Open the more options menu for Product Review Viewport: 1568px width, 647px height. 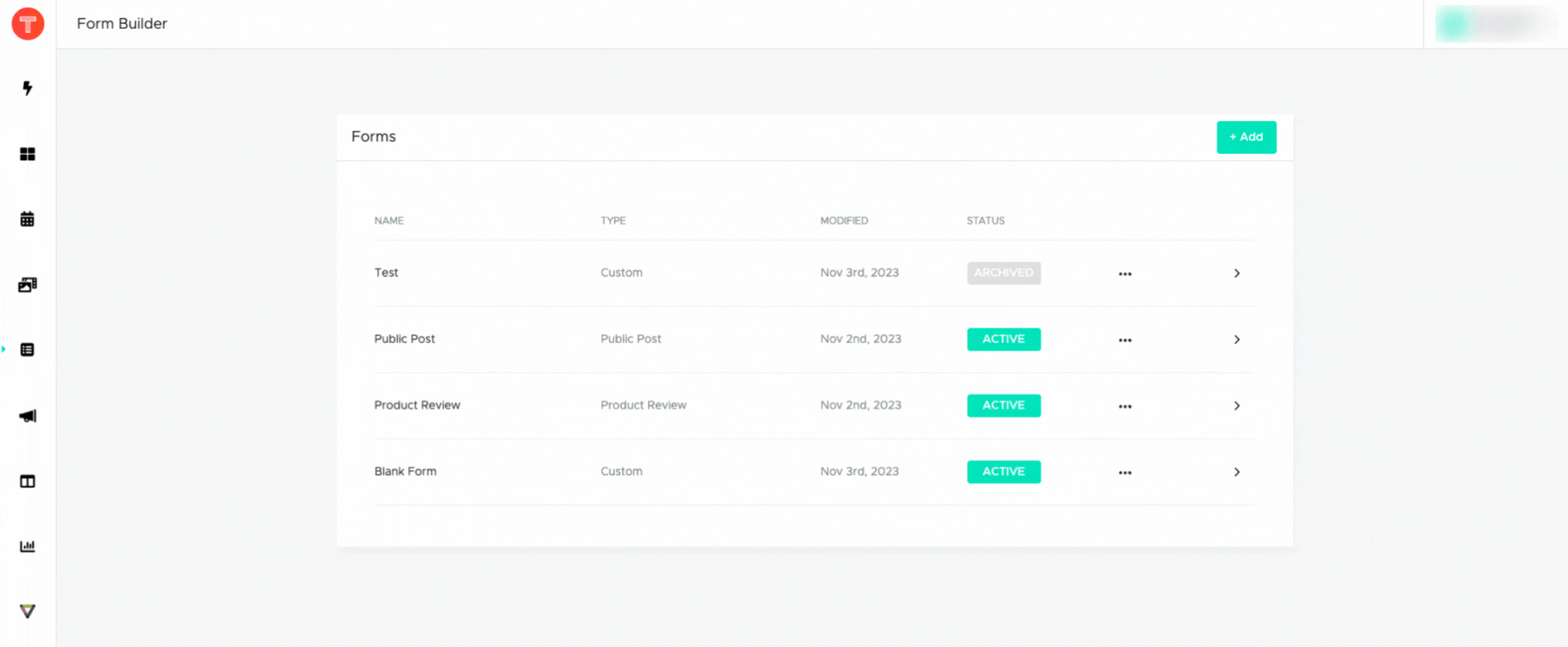tap(1125, 406)
